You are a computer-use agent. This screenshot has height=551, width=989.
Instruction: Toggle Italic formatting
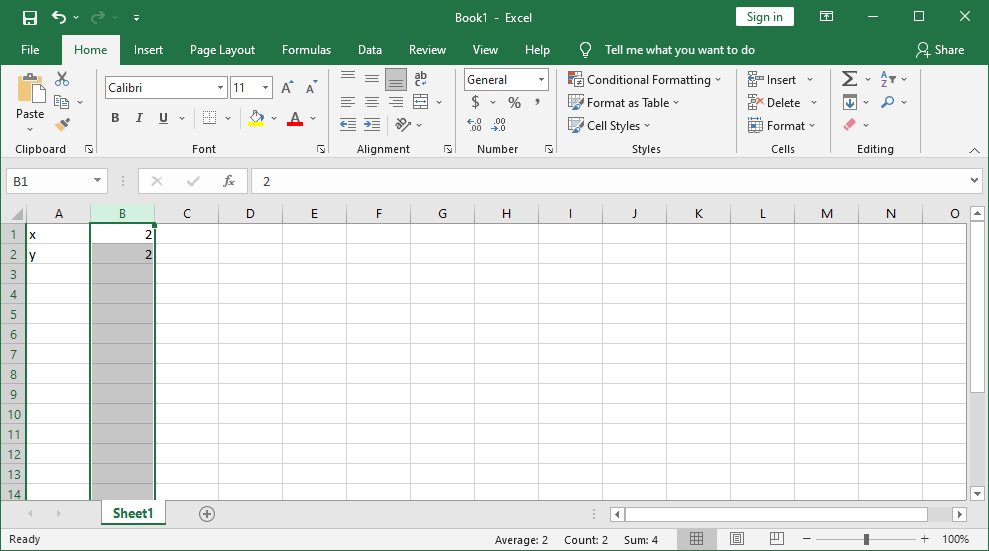click(139, 118)
